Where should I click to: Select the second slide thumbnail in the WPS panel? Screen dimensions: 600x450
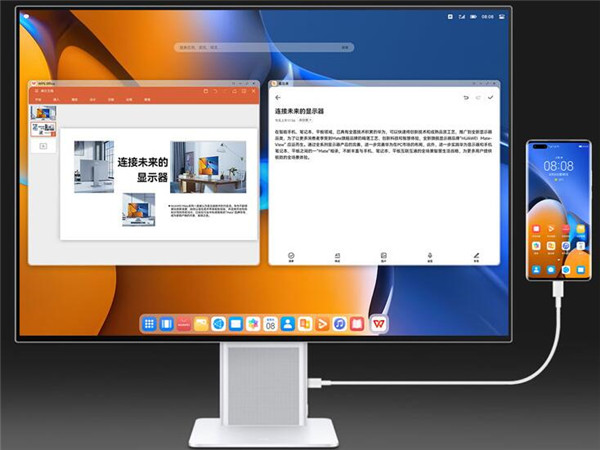pos(45,129)
